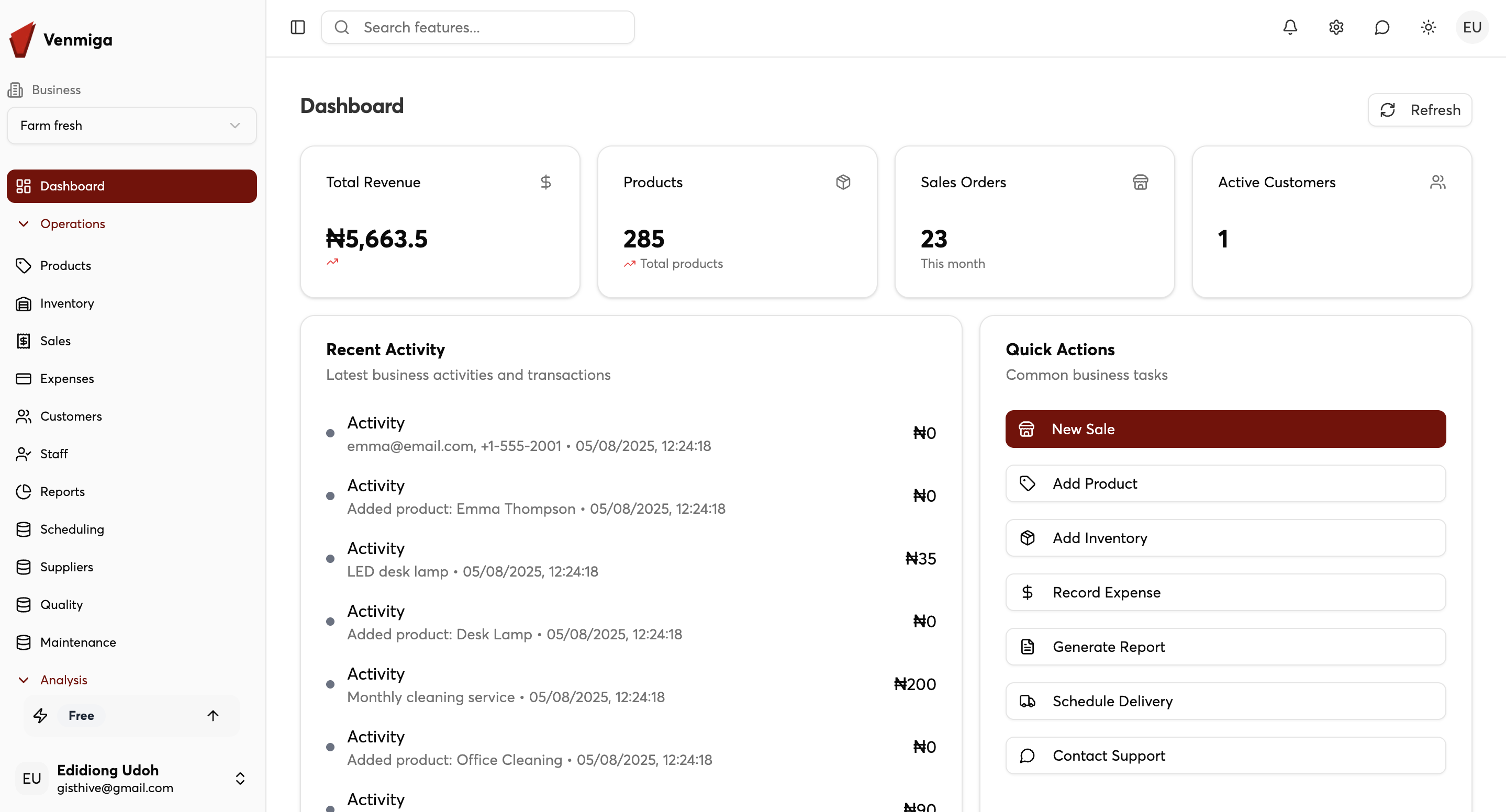Click the Venmiga logo icon
Viewport: 1506px width, 812px height.
pos(23,40)
